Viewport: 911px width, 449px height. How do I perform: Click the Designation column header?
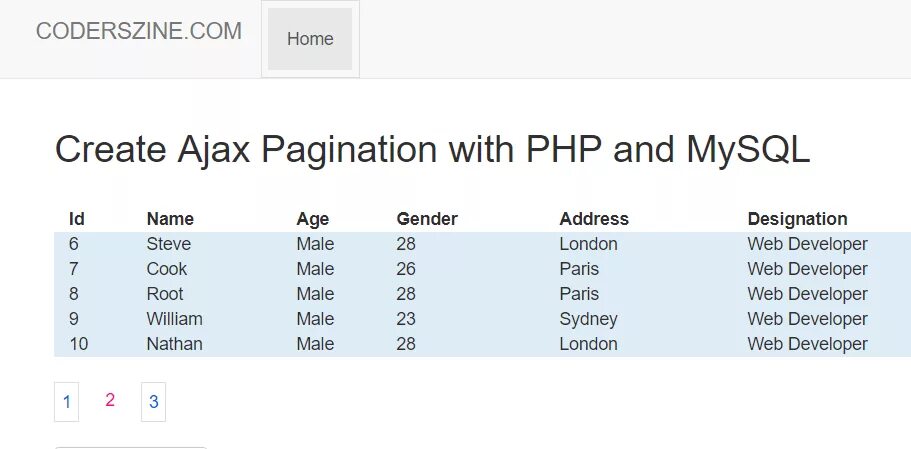[797, 219]
